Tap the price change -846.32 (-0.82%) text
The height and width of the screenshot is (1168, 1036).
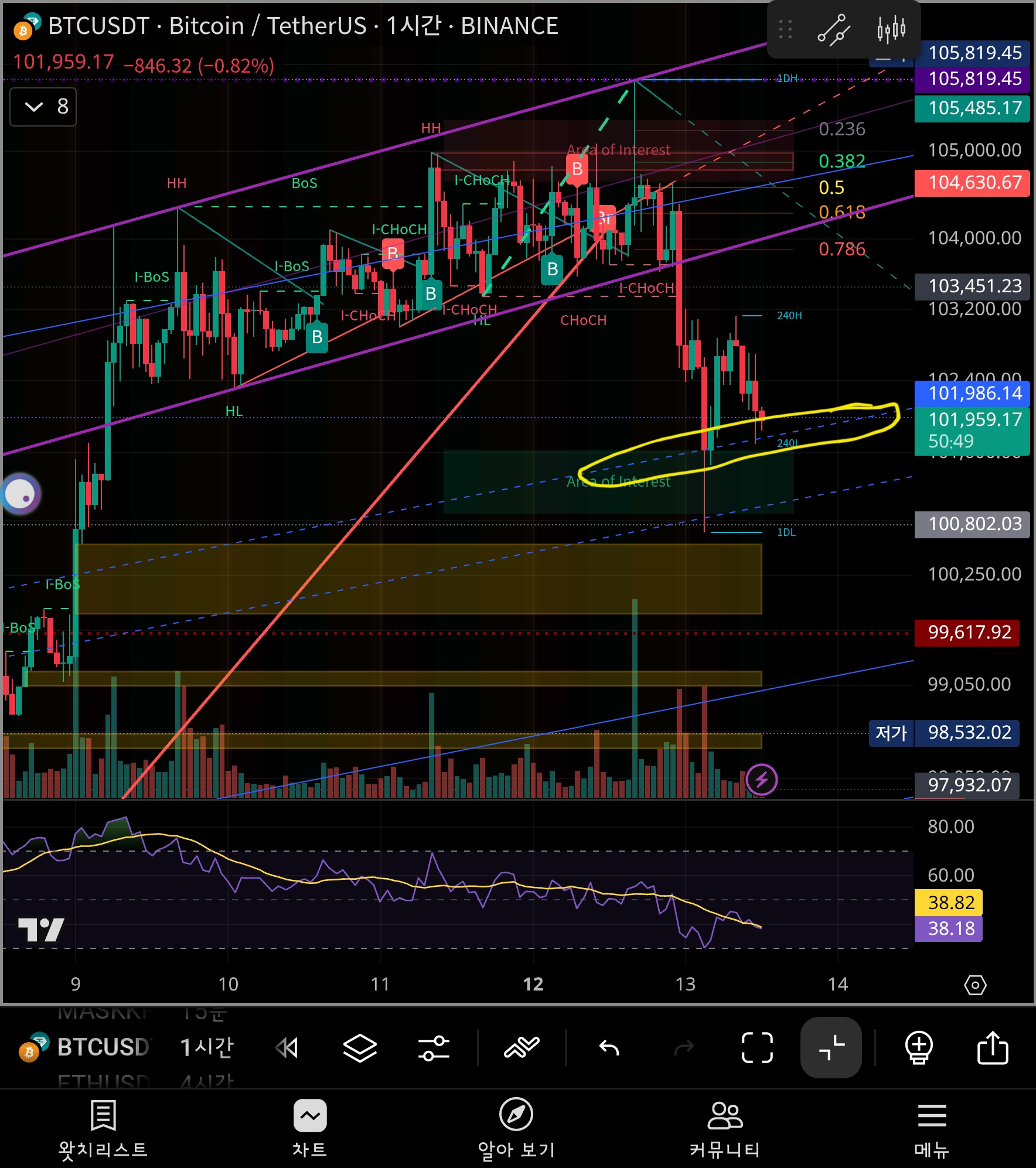199,66
